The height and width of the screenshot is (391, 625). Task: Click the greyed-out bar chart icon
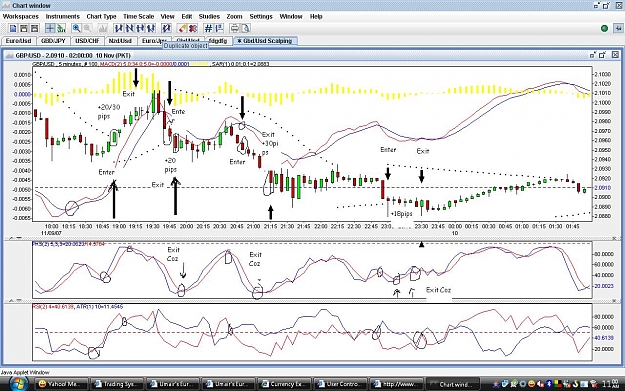pyautogui.click(x=103, y=28)
